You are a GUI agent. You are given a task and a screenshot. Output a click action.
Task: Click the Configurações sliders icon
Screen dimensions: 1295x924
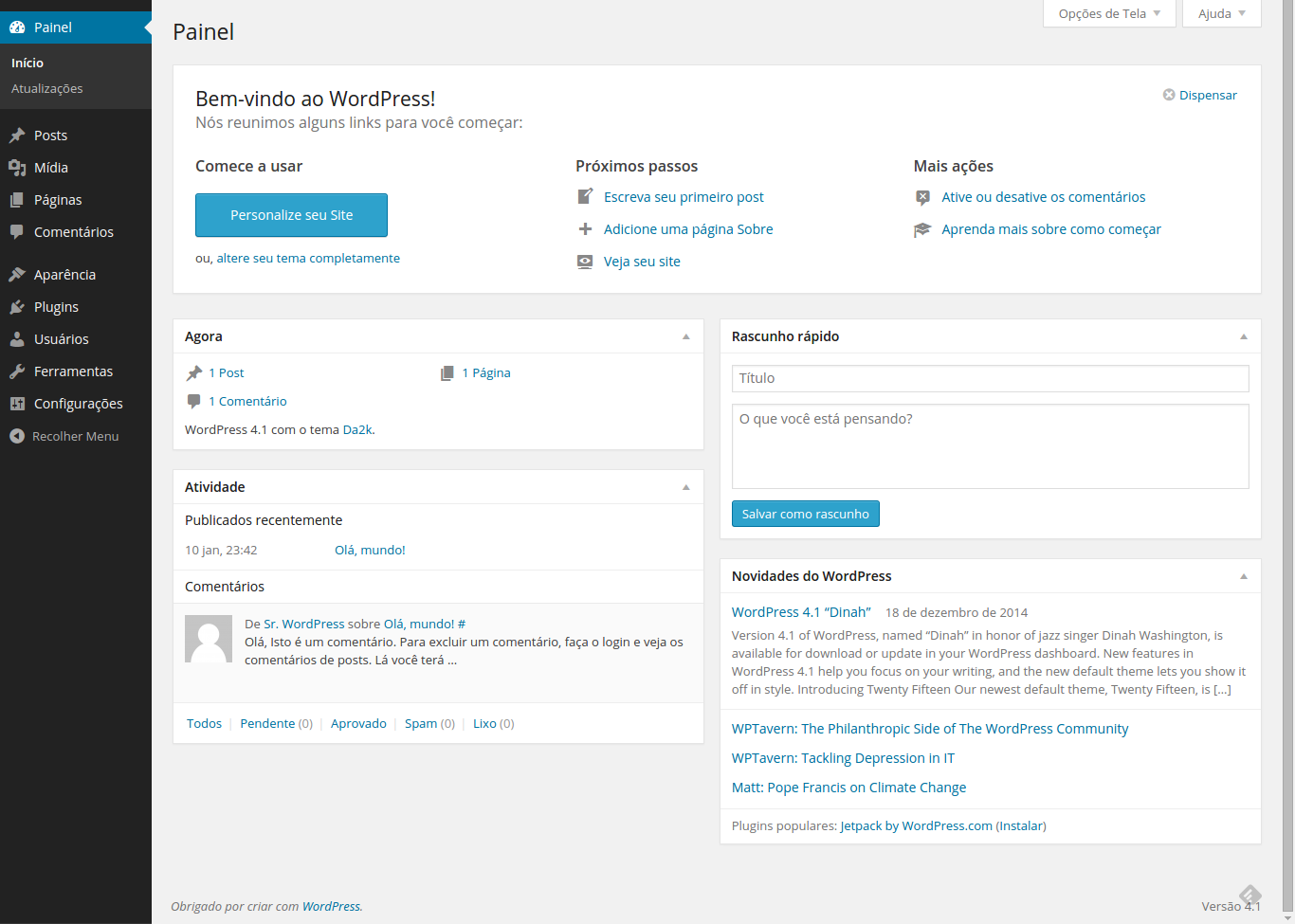(x=17, y=404)
